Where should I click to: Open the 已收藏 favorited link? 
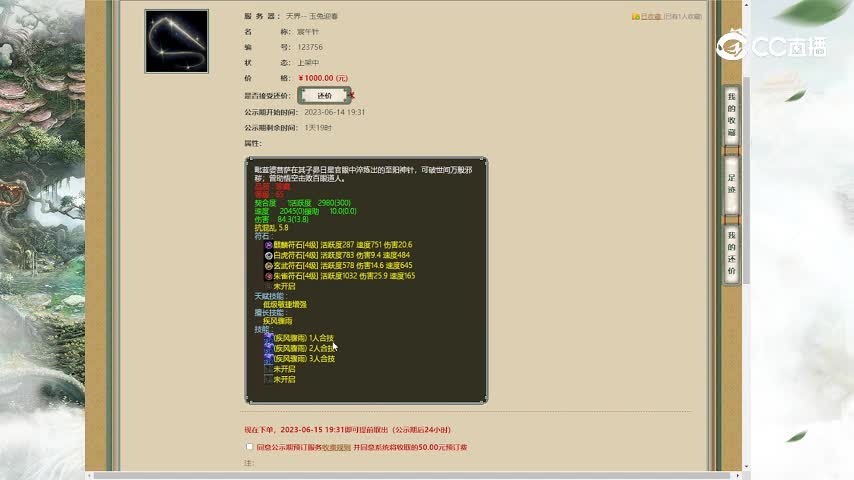click(x=651, y=17)
